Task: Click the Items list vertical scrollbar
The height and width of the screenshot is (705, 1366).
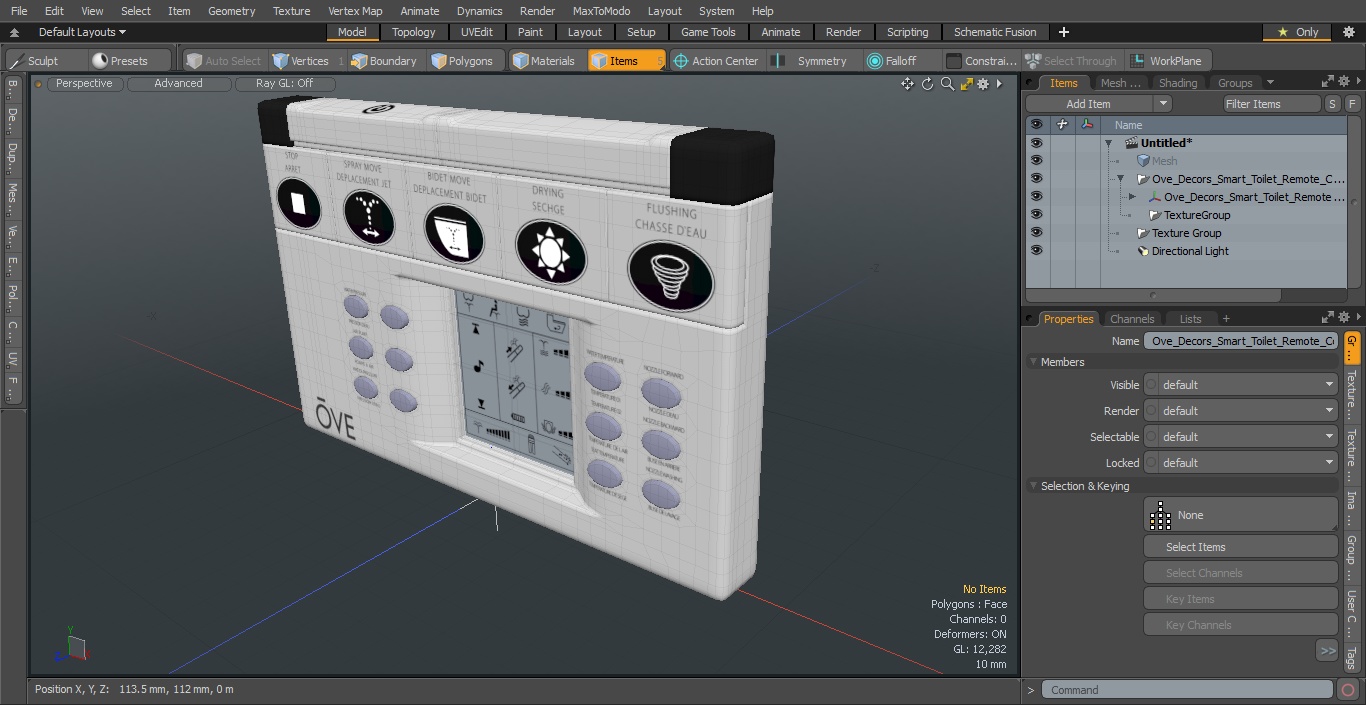Action: pyautogui.click(x=1354, y=200)
